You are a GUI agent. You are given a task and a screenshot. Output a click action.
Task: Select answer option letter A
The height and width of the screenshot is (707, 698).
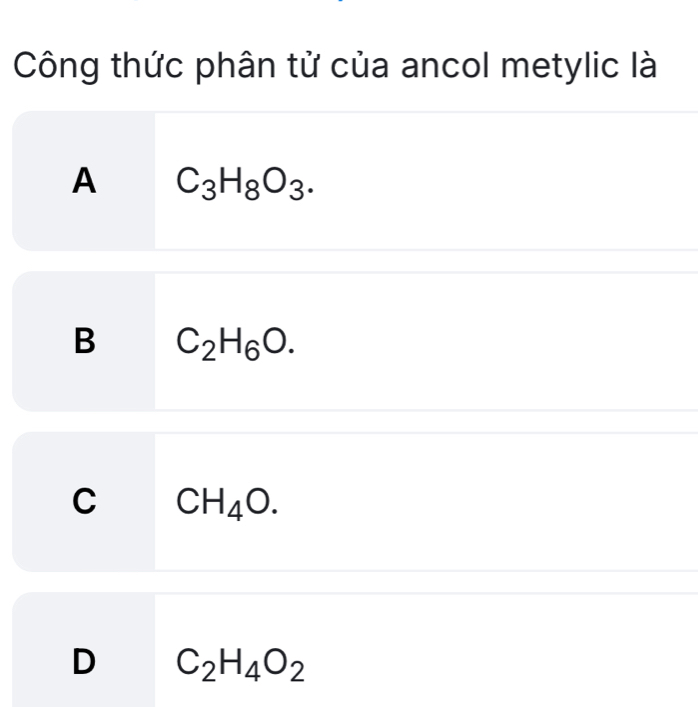point(86,180)
